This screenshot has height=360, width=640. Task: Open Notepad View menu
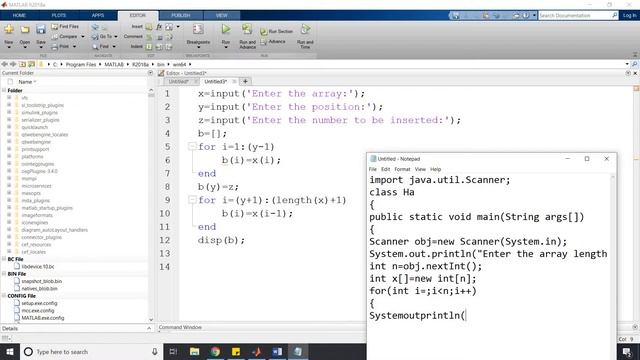[x=420, y=169]
